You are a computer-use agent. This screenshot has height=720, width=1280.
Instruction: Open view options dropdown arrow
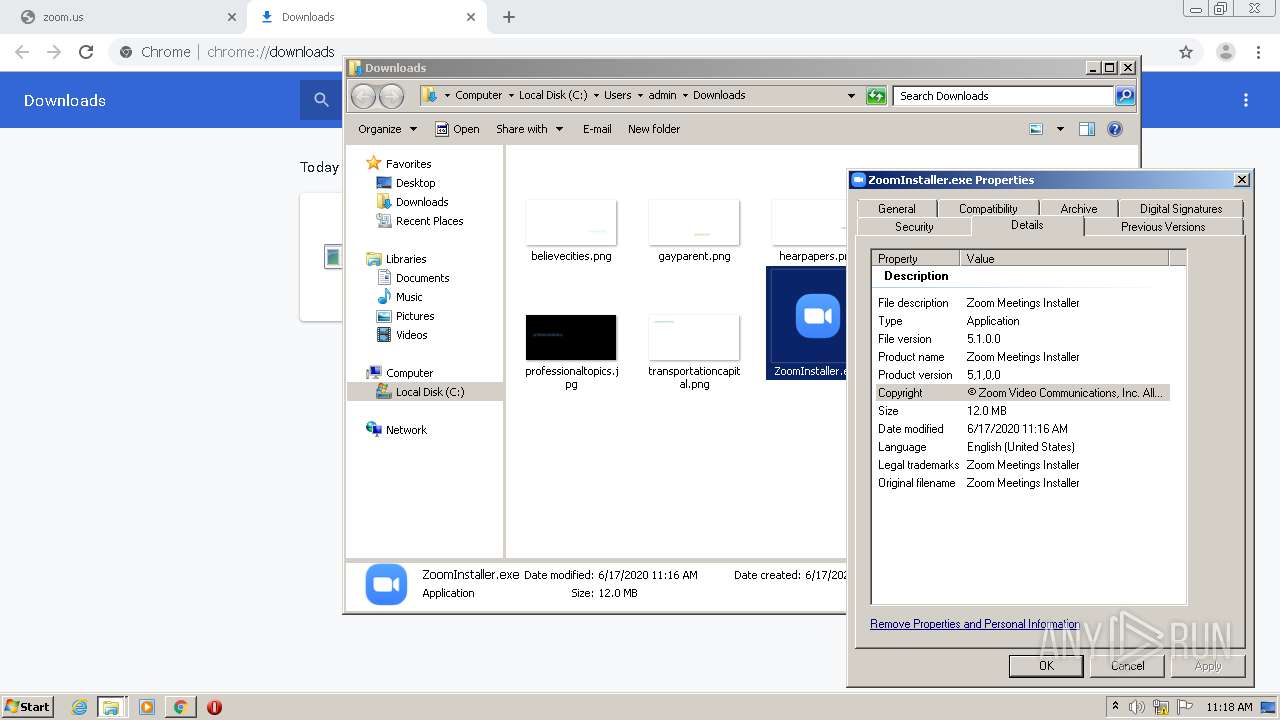pos(1060,129)
